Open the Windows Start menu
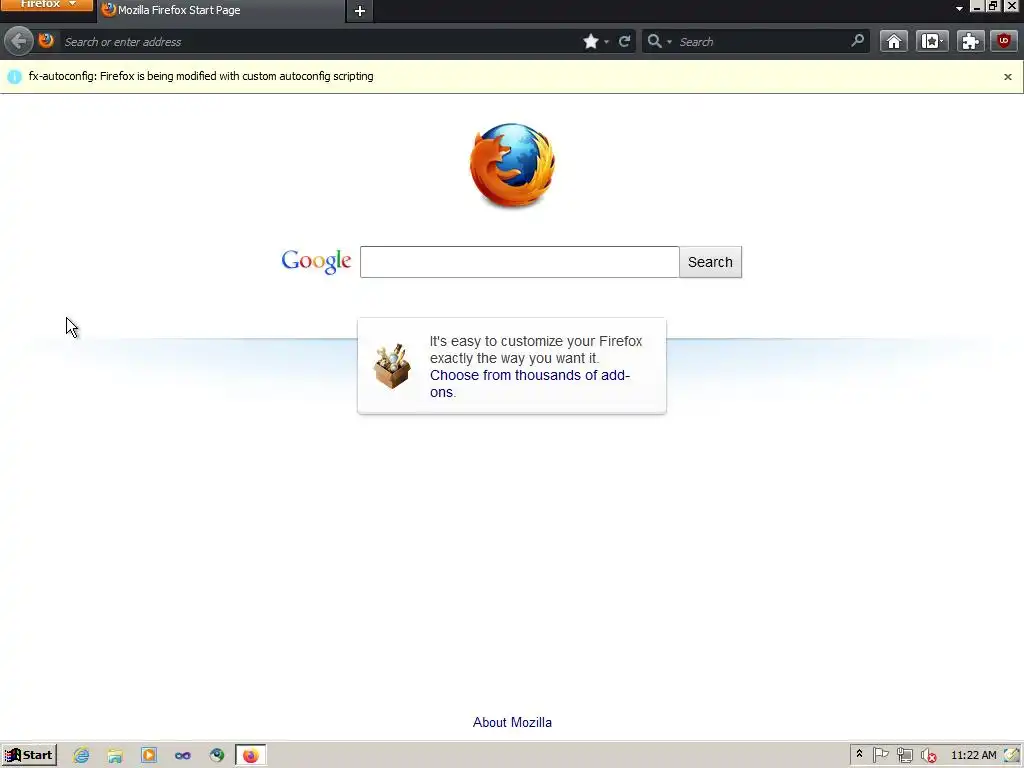Screen dimensions: 1024x768 (29, 755)
